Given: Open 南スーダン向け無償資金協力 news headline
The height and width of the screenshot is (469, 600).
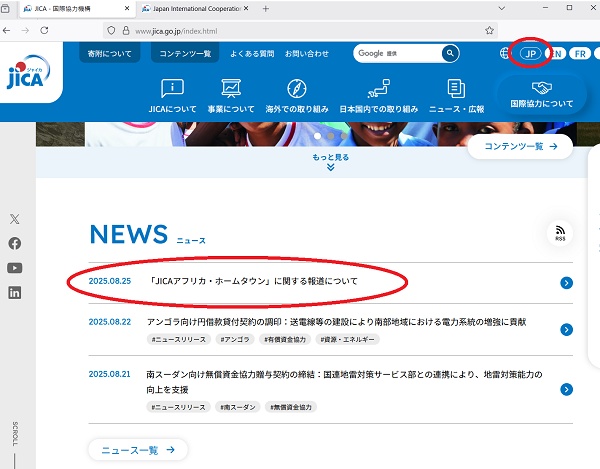Looking at the screenshot, I should point(344,382).
